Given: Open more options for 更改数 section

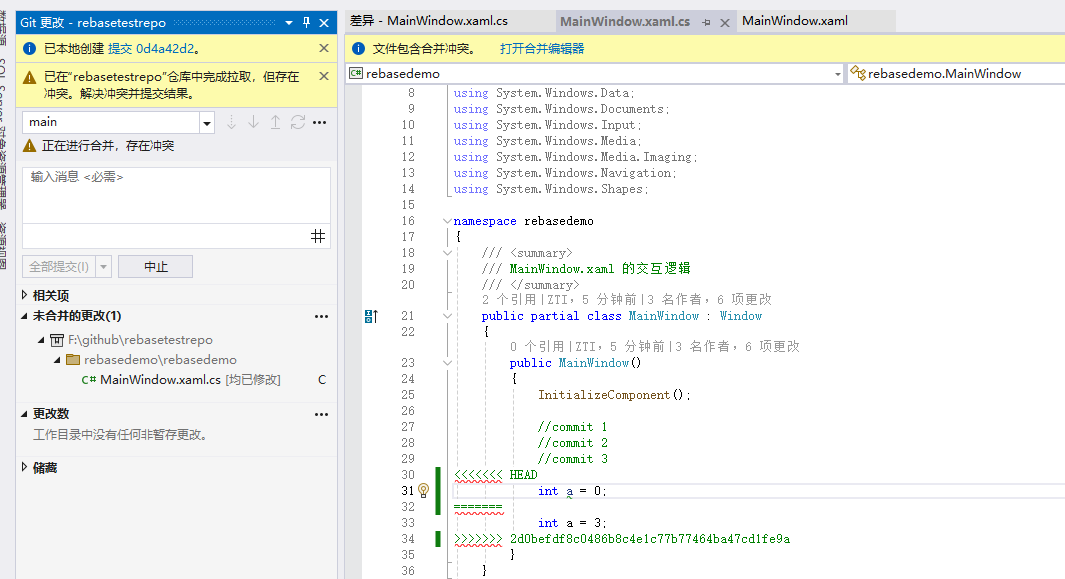Looking at the screenshot, I should [x=321, y=414].
